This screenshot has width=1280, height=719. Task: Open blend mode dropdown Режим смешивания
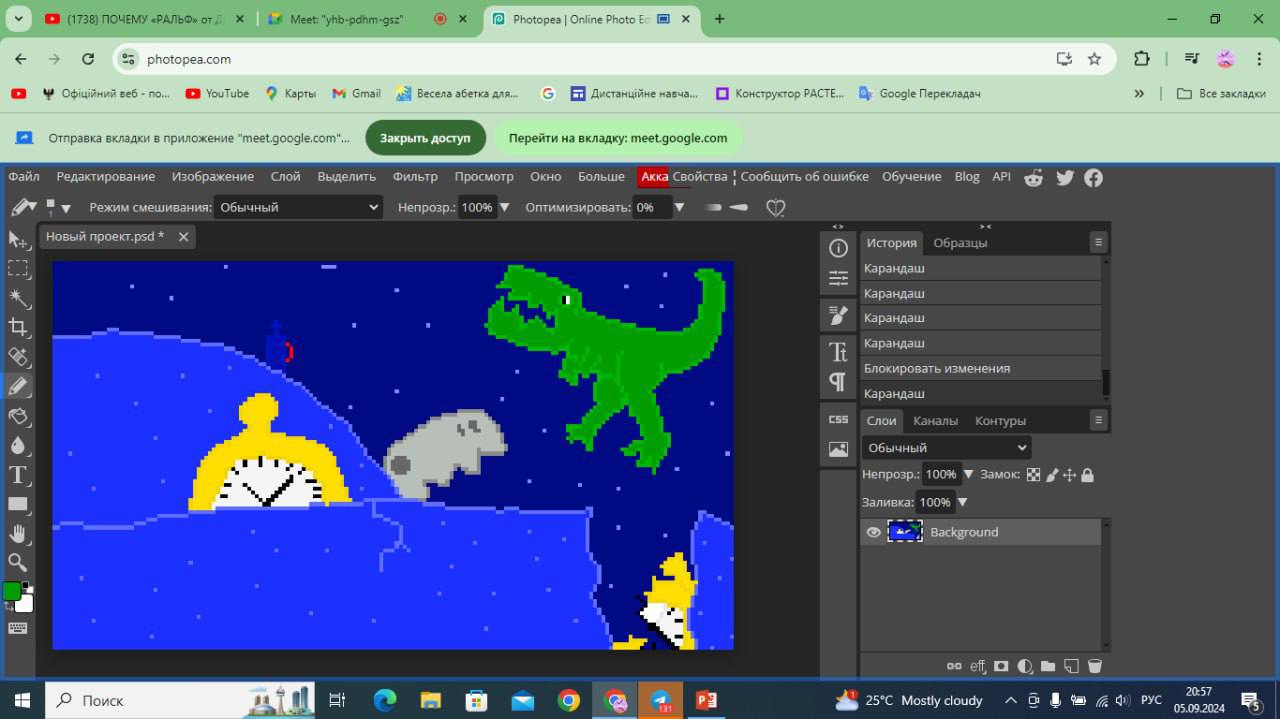[x=298, y=207]
